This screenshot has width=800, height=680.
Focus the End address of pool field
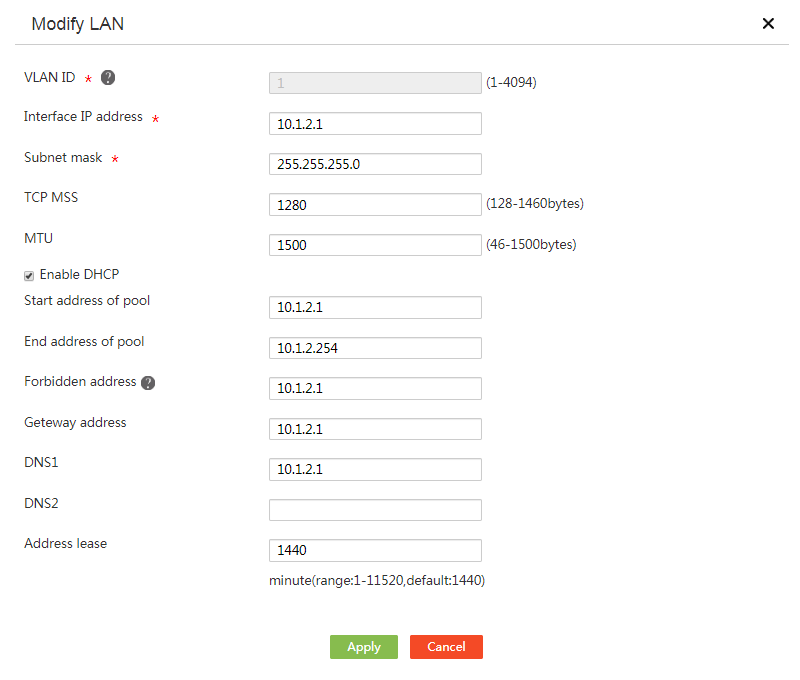tap(375, 348)
